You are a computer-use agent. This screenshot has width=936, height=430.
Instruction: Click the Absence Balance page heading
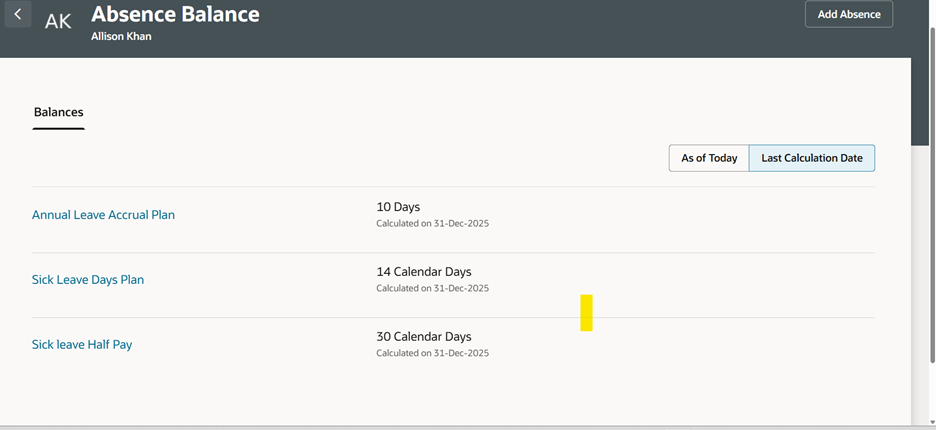pos(175,15)
